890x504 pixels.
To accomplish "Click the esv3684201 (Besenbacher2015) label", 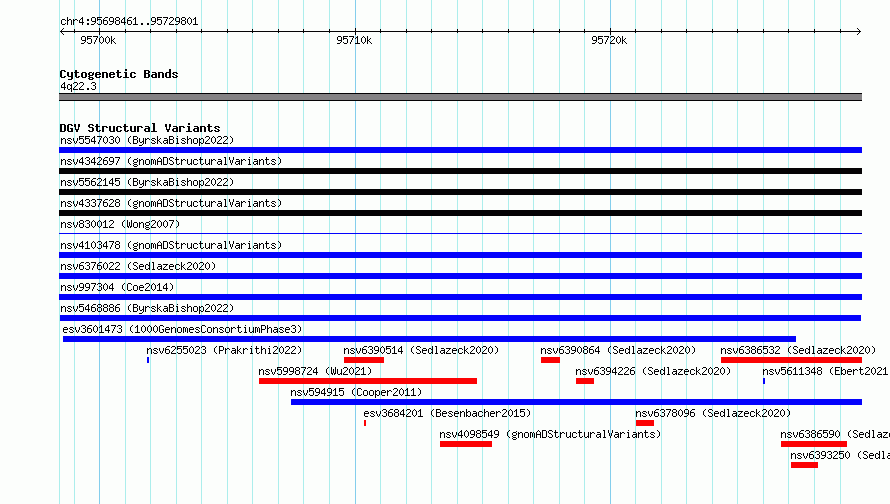I will [x=447, y=413].
